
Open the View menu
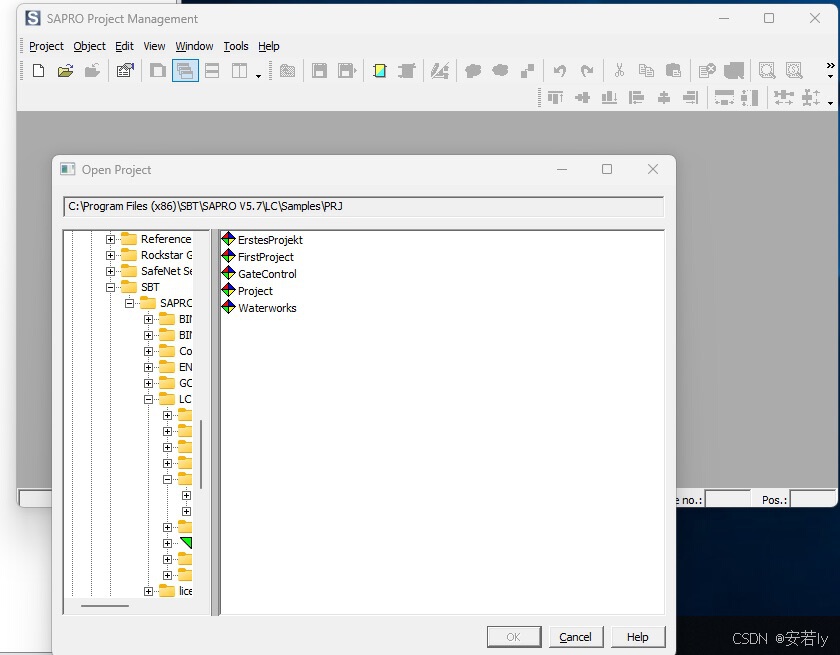pos(154,46)
